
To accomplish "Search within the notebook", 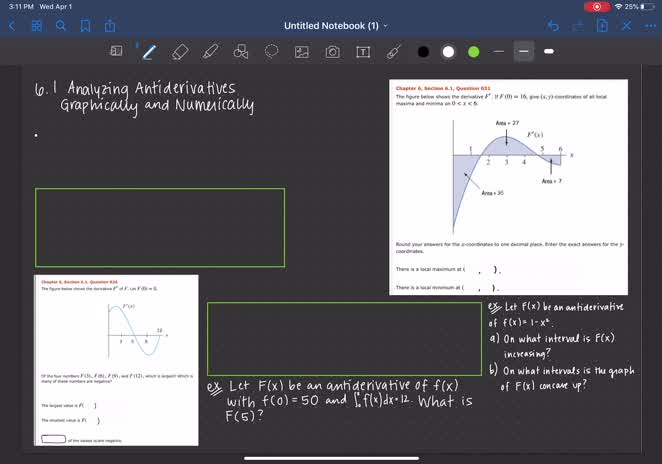I will point(61,25).
